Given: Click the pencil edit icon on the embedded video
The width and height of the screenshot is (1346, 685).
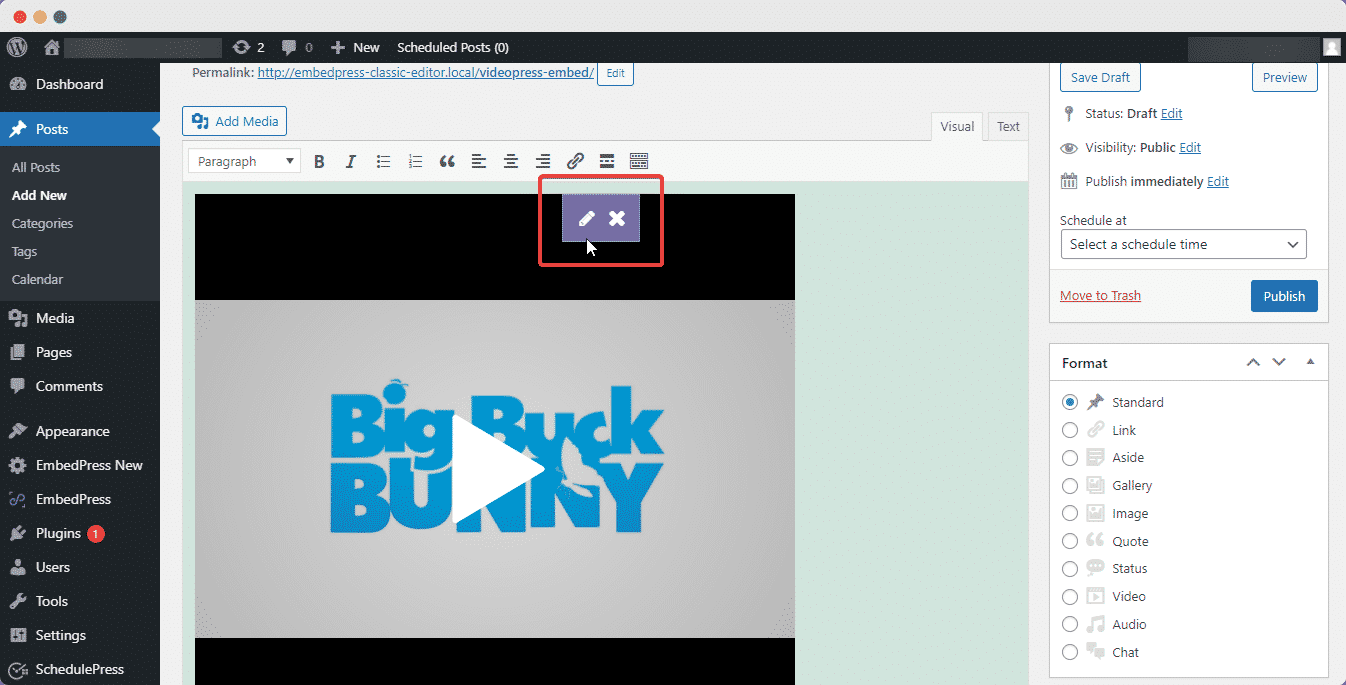Looking at the screenshot, I should tap(587, 218).
